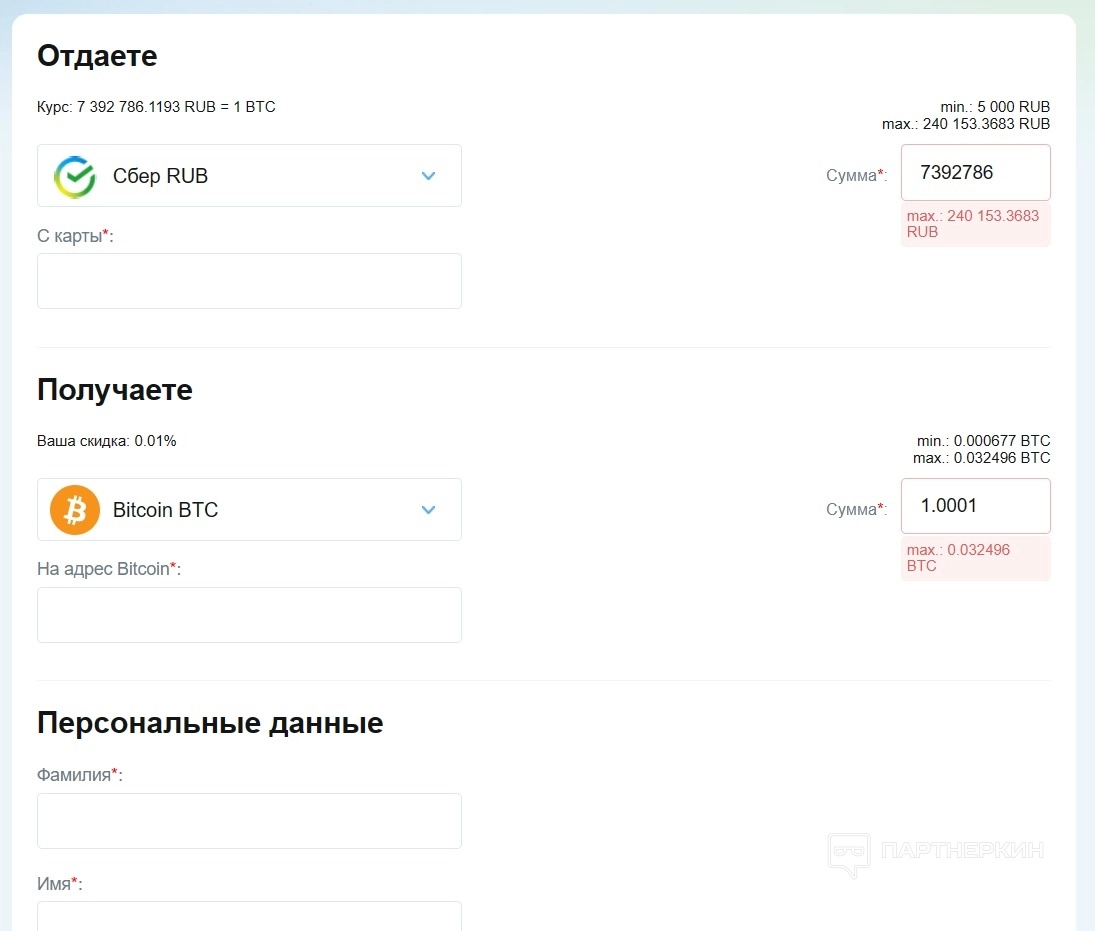Viewport: 1095px width, 931px height.
Task: Expand the Bitcoin BTC dropdown chevron
Action: coord(429,510)
